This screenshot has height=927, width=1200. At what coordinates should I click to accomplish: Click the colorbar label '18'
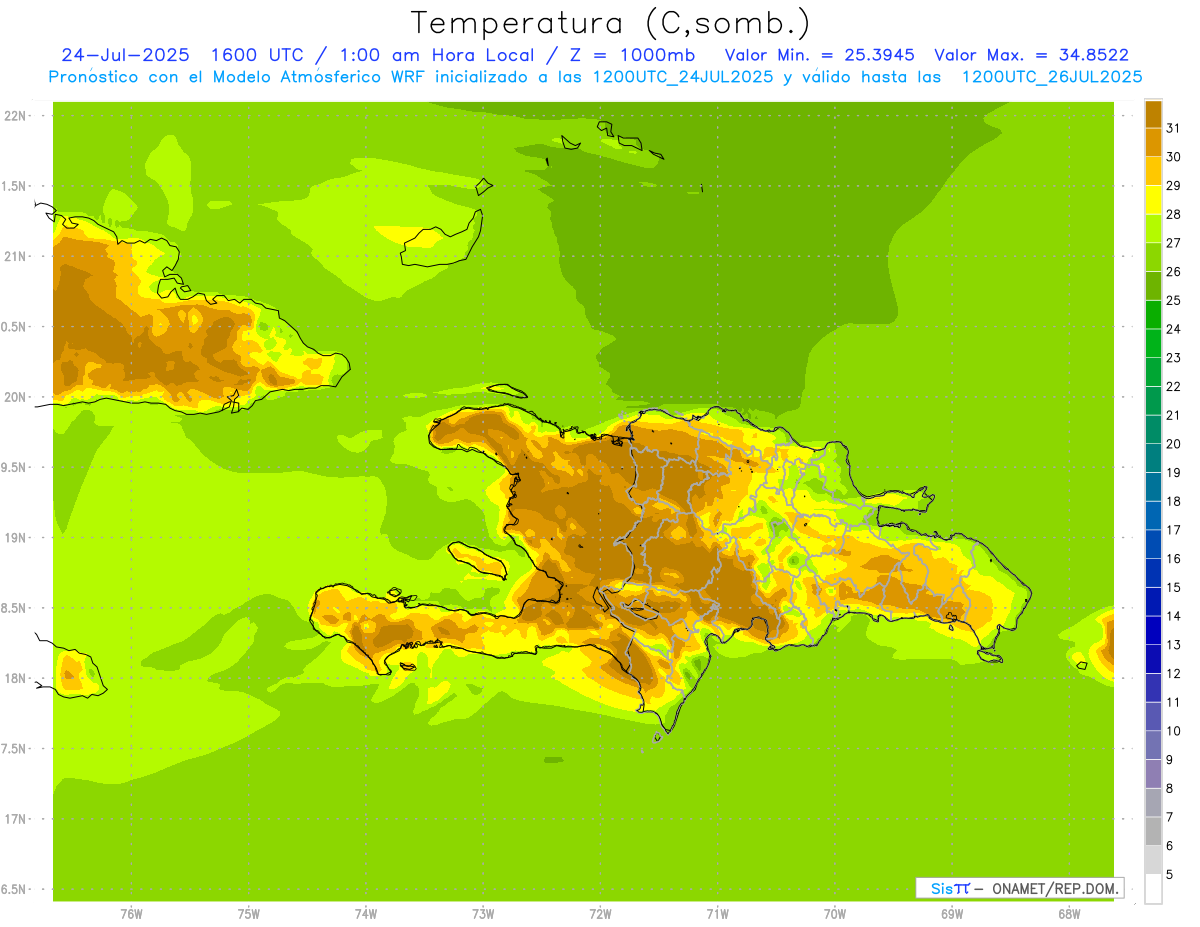coord(1173,501)
